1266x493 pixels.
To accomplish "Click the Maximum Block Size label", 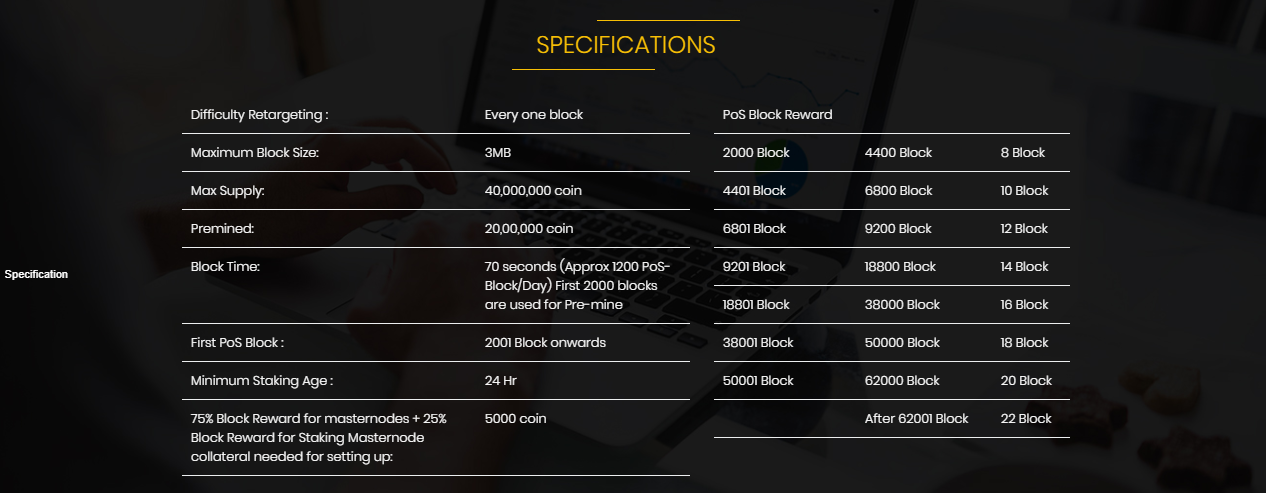I will (x=255, y=153).
